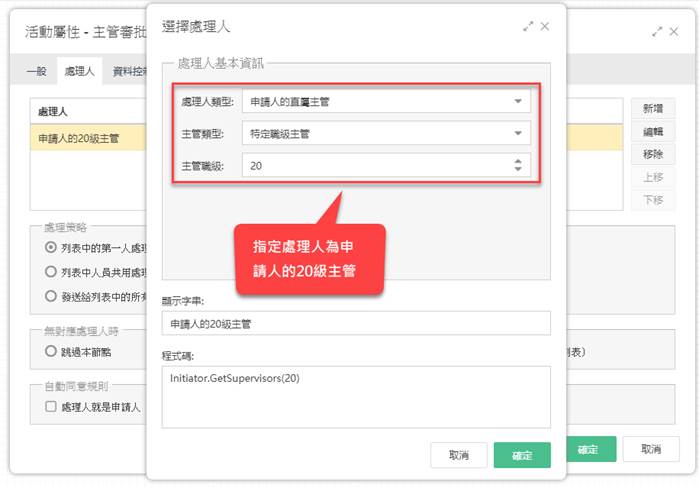
Task: Maximize the 選擇處理人 dialog
Action: pos(528,27)
